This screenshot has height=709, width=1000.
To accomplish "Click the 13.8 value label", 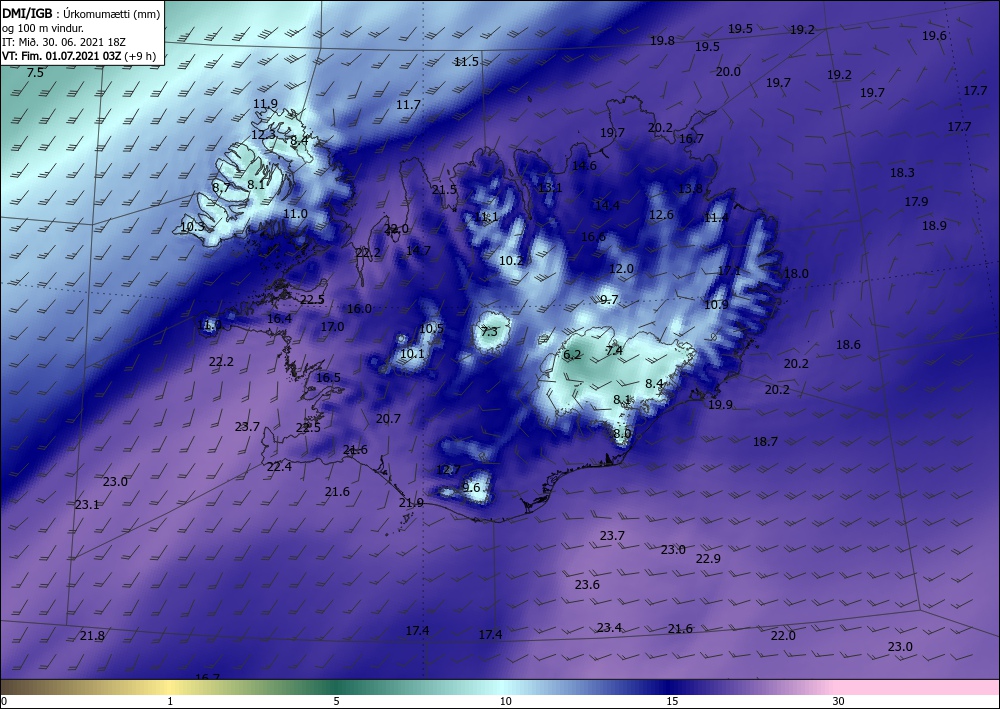I will (x=690, y=189).
